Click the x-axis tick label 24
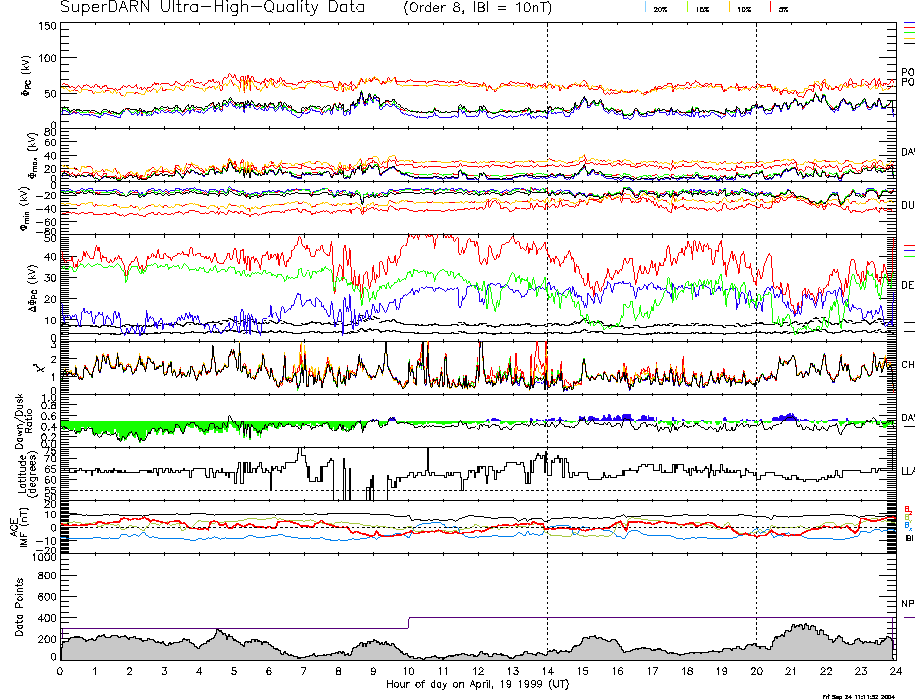Screen dimensions: 915x700 click(893, 671)
